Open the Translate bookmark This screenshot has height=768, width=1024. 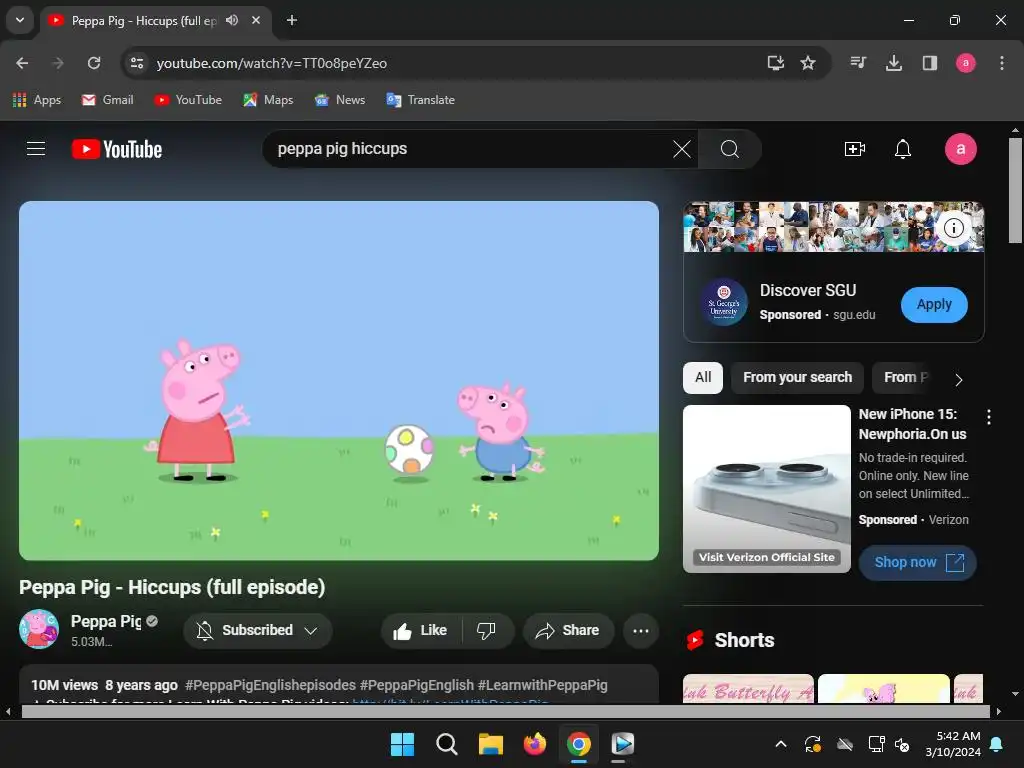(x=421, y=100)
